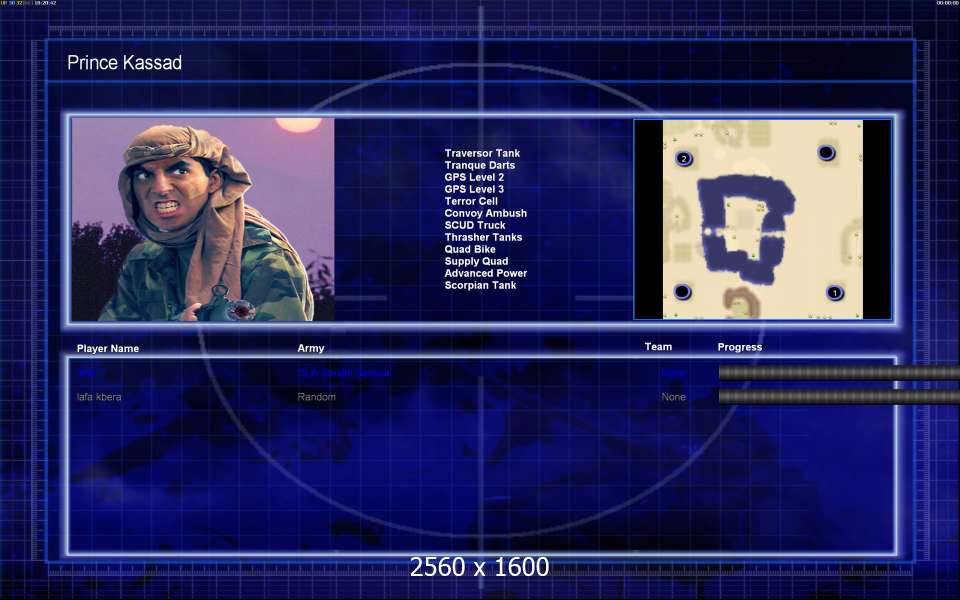The width and height of the screenshot is (960, 600).
Task: Select the Convoy Ambush entry
Action: pyautogui.click(x=486, y=213)
